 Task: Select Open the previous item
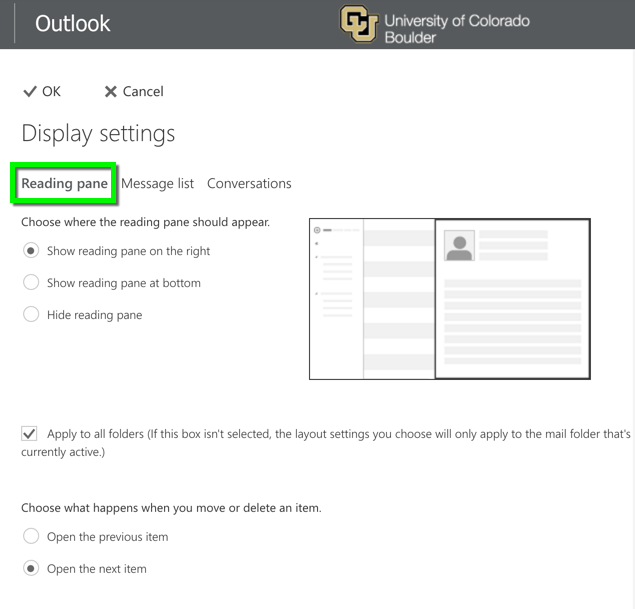31,536
